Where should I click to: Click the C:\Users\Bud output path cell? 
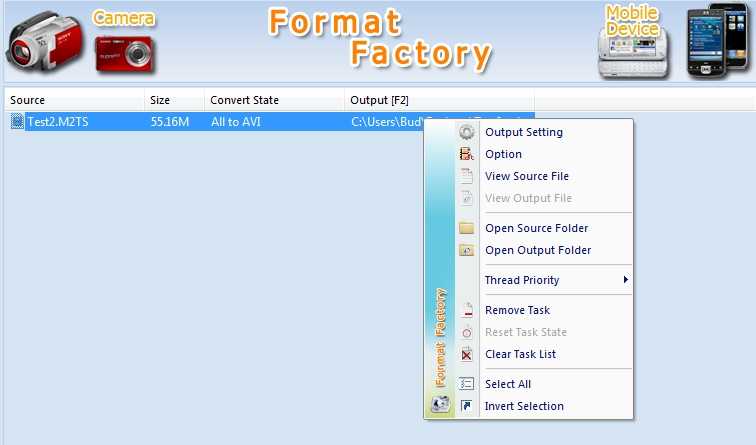point(387,121)
